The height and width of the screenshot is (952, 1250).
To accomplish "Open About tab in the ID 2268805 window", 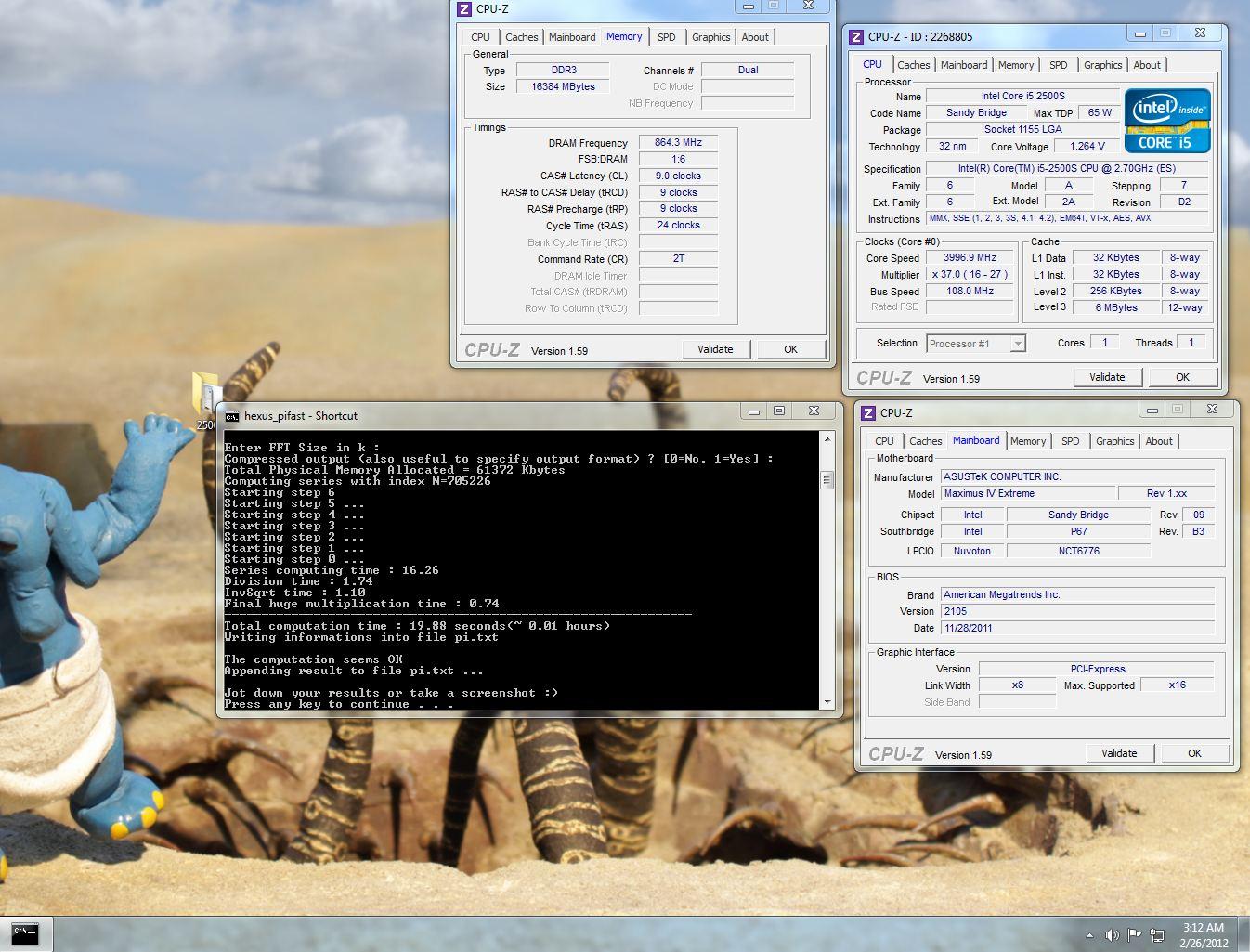I will [1147, 65].
